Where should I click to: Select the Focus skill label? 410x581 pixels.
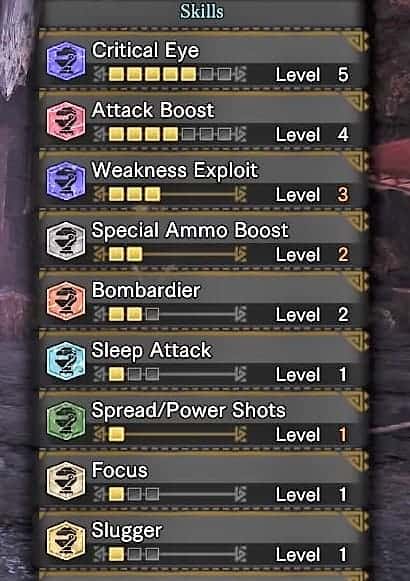[x=120, y=470]
